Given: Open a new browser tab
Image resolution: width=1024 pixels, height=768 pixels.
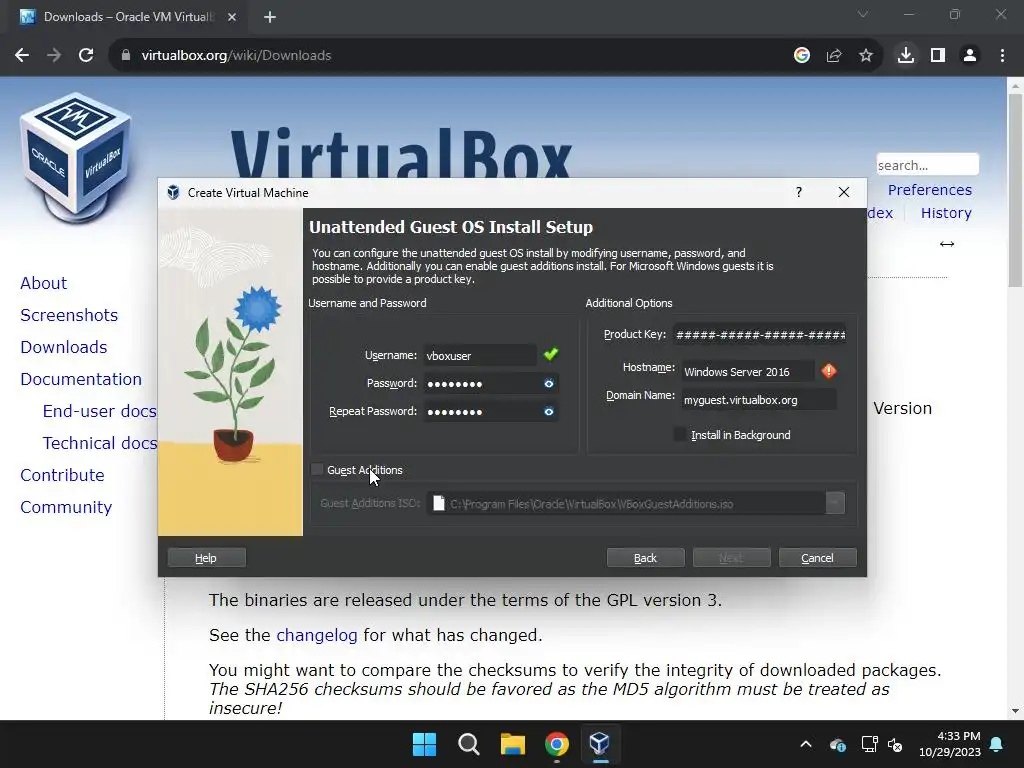Looking at the screenshot, I should point(270,17).
